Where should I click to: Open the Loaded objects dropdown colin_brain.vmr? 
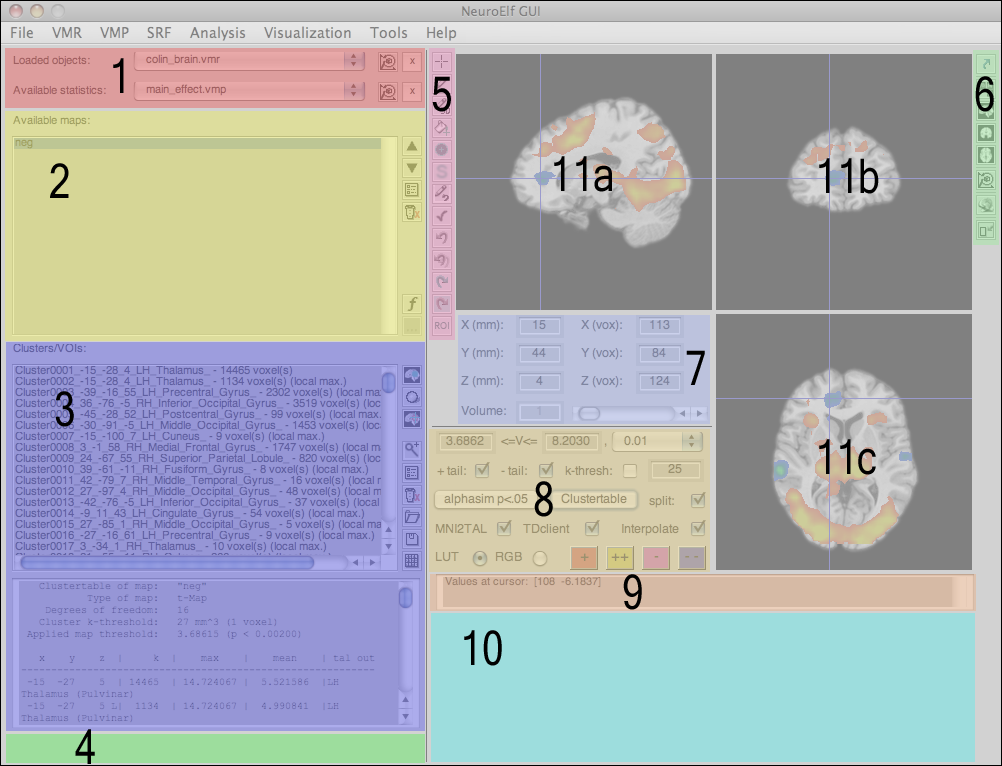click(x=250, y=61)
